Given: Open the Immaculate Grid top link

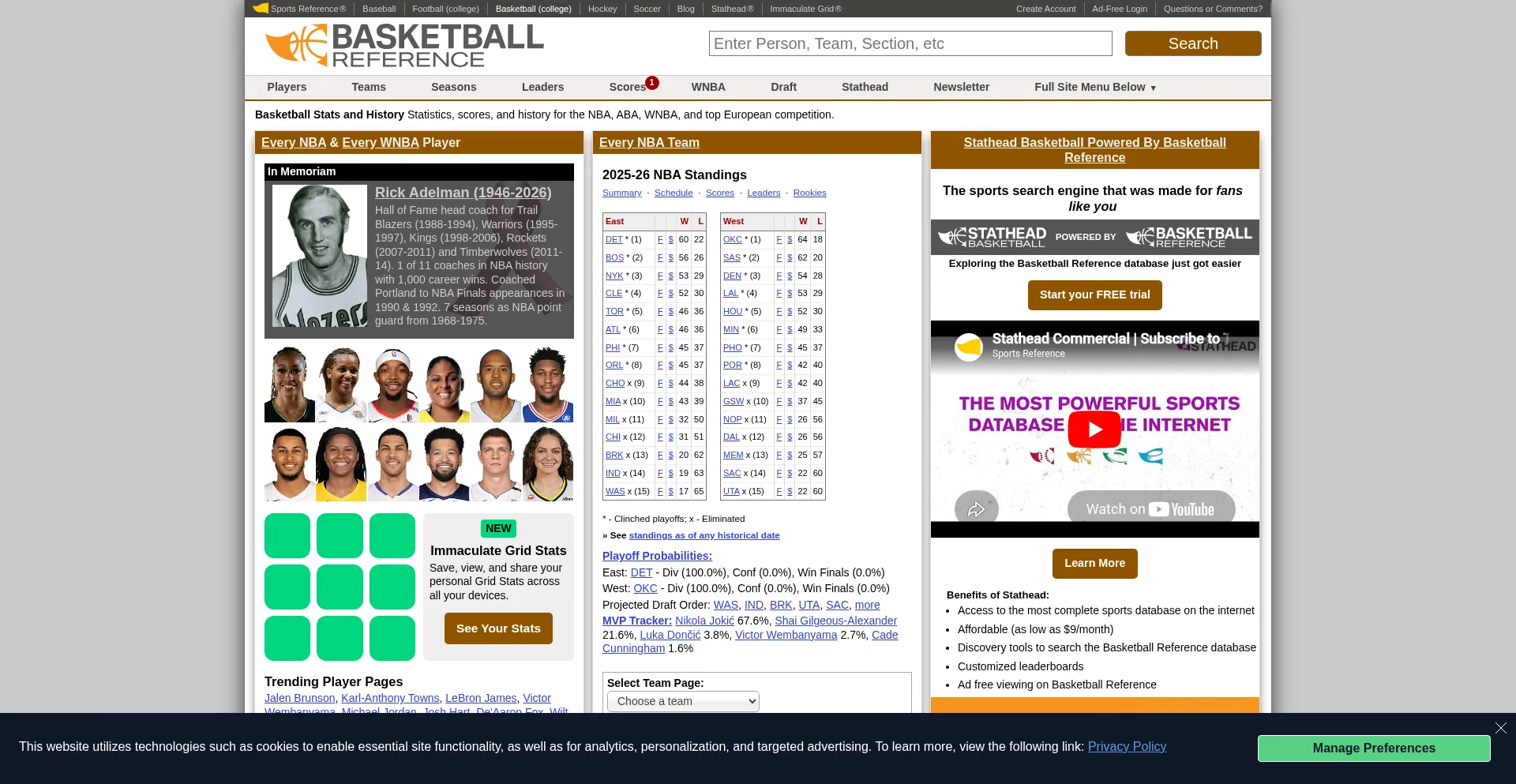Looking at the screenshot, I should [x=805, y=9].
